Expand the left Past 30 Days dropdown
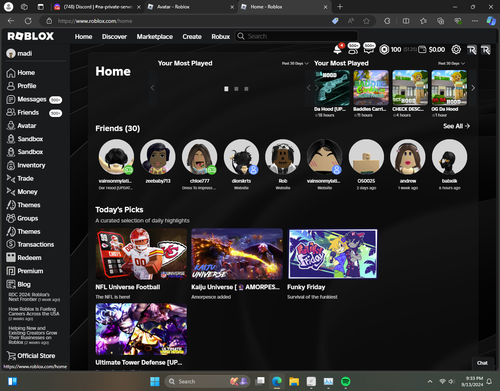This screenshot has height=391, width=500. click(x=295, y=63)
